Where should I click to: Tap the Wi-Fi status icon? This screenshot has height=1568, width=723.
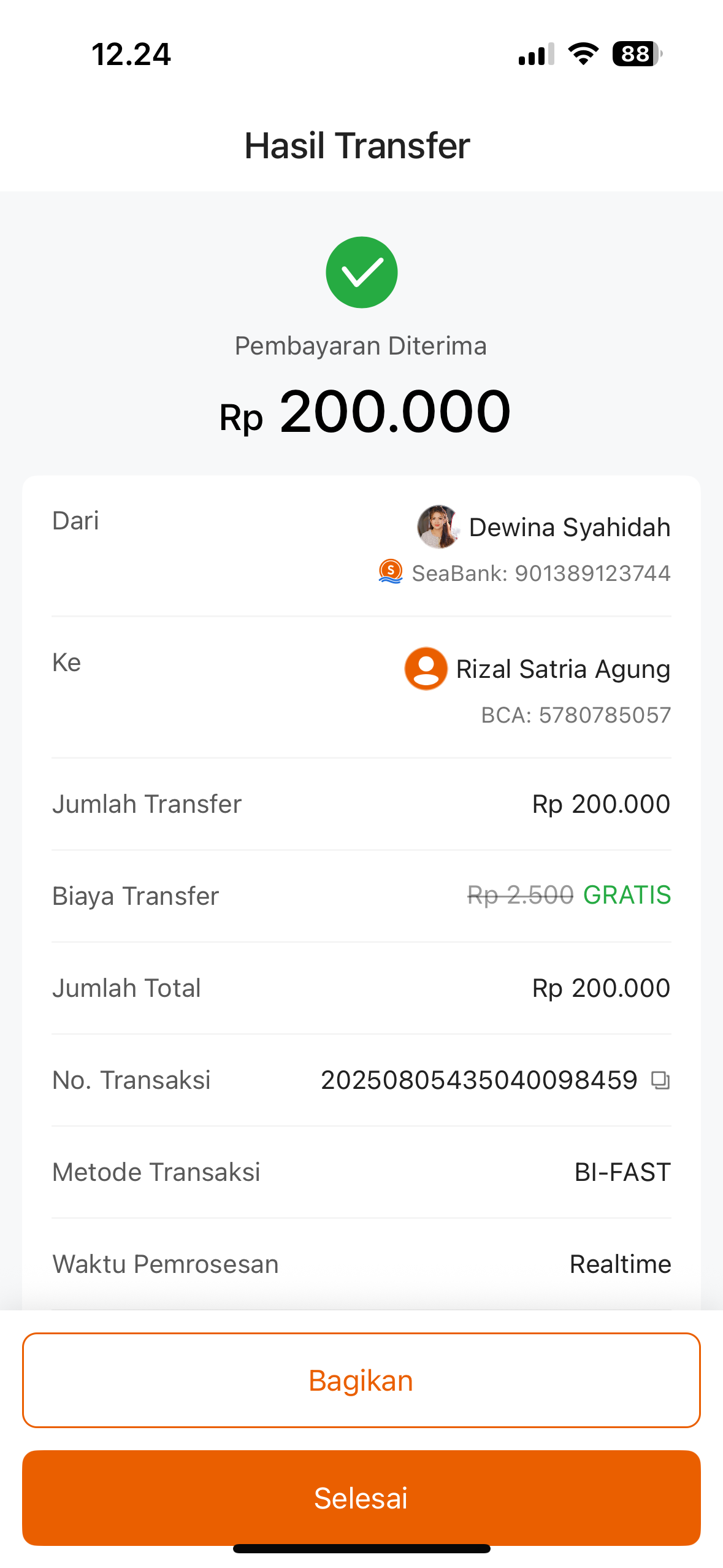pyautogui.click(x=583, y=54)
